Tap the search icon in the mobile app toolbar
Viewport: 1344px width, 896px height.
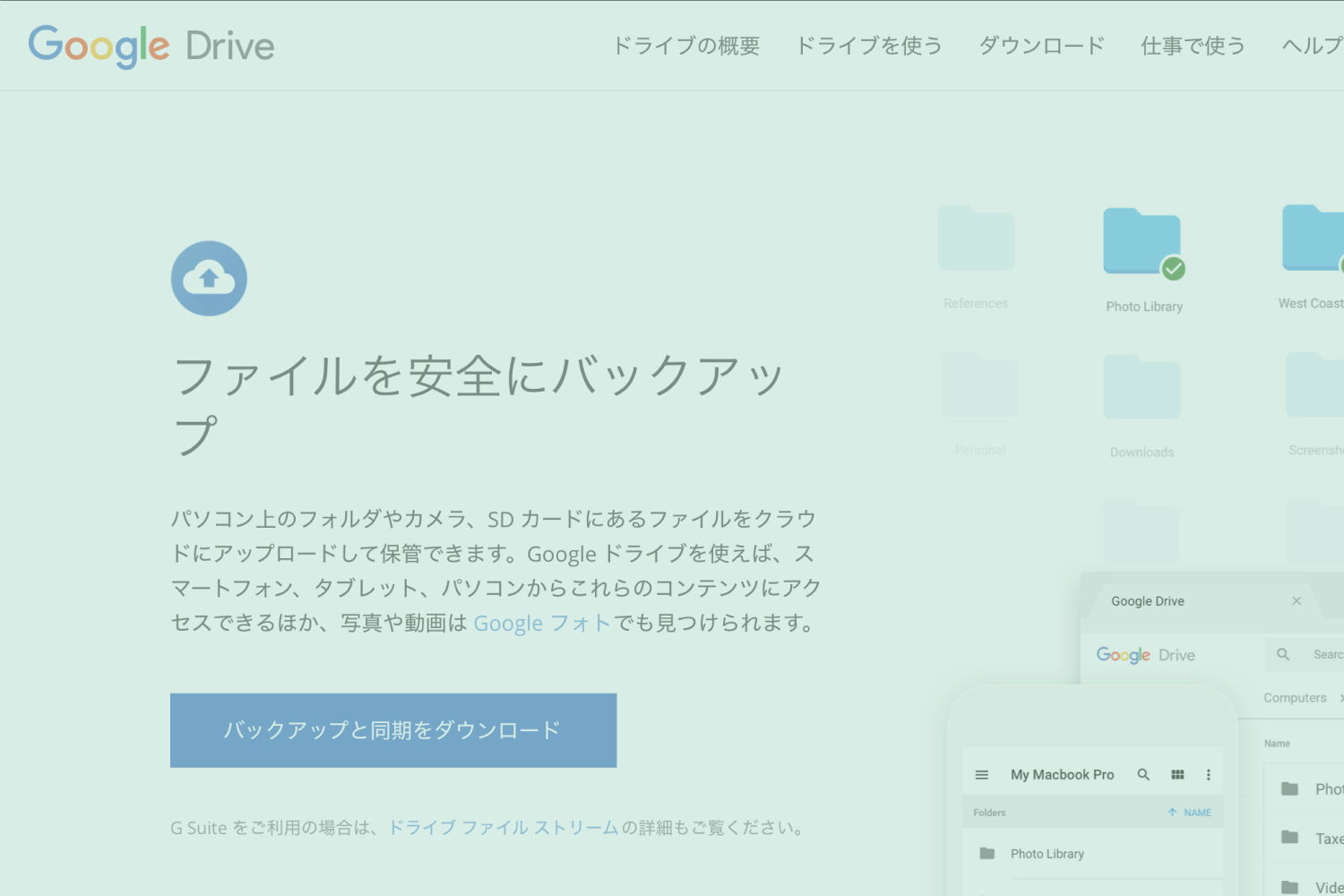(x=1144, y=773)
